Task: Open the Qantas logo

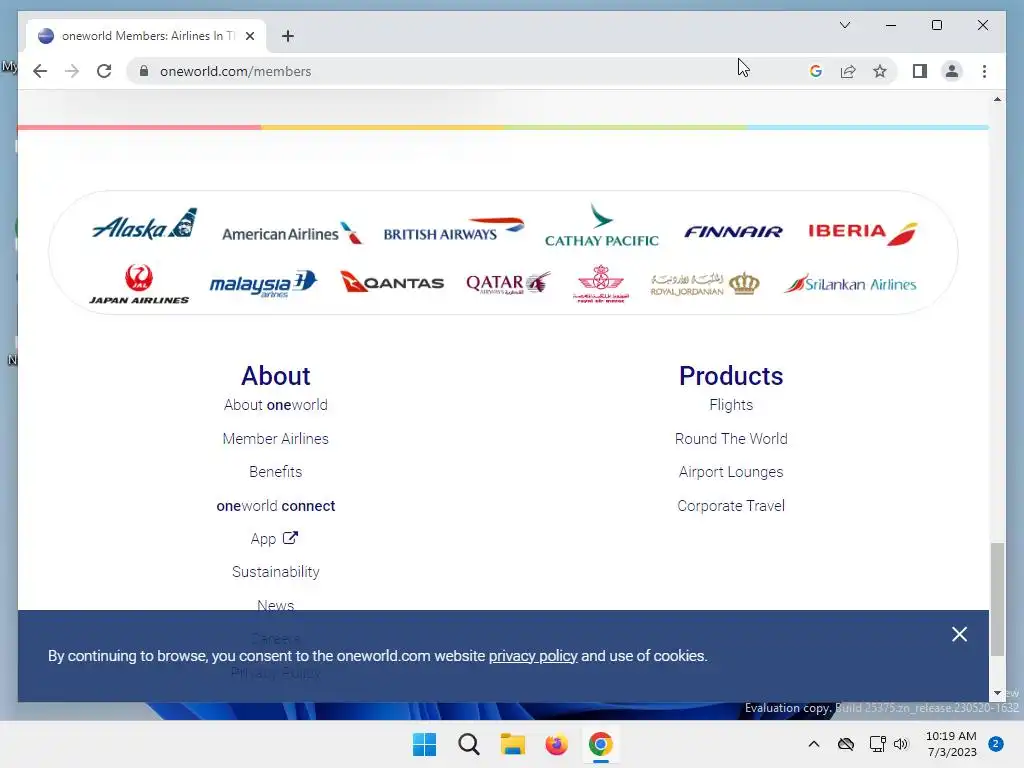Action: (392, 282)
